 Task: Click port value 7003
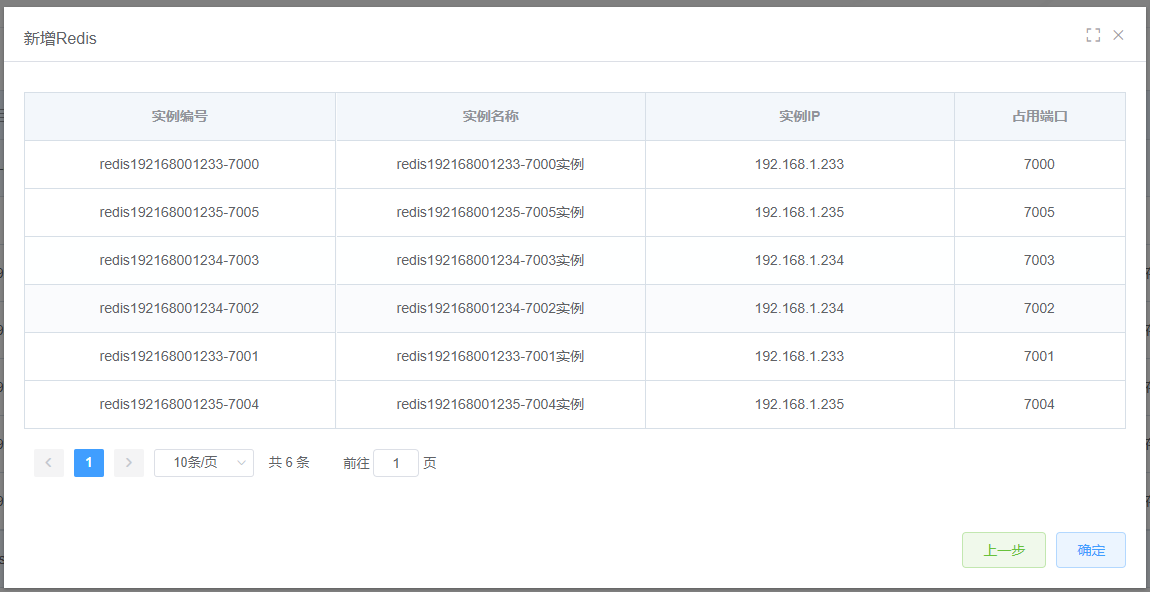[x=1039, y=260]
